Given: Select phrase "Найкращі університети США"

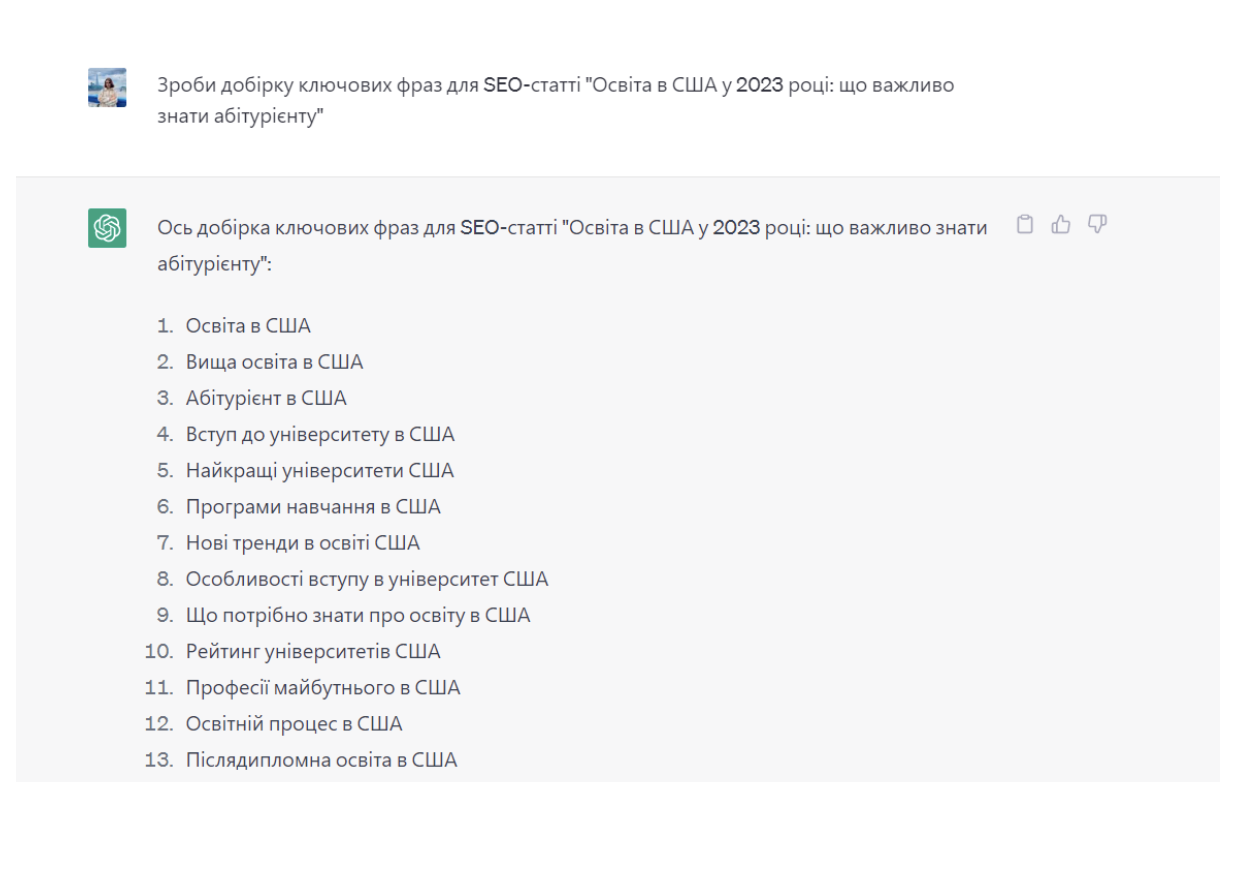Looking at the screenshot, I should point(320,471).
